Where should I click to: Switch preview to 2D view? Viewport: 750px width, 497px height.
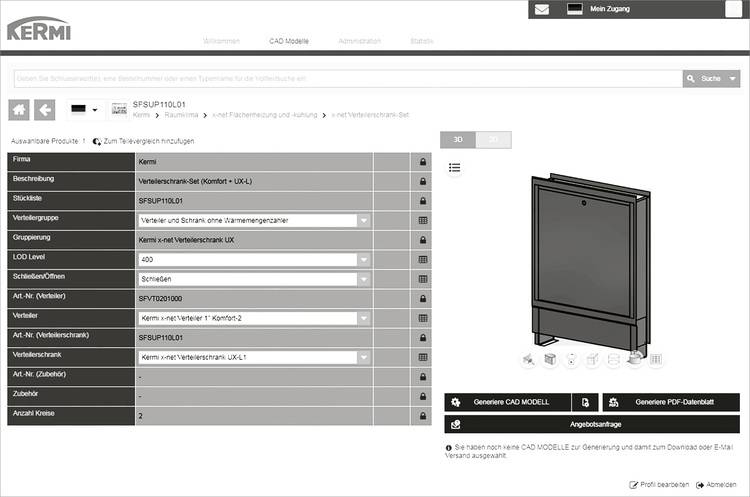click(x=493, y=140)
